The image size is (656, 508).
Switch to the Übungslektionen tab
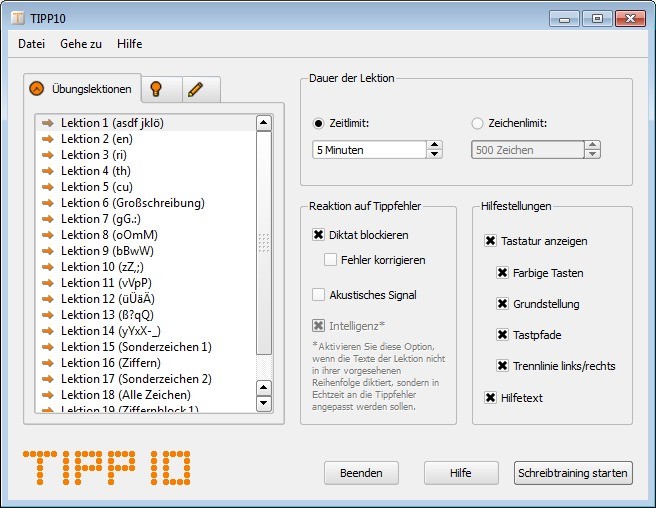click(x=82, y=89)
